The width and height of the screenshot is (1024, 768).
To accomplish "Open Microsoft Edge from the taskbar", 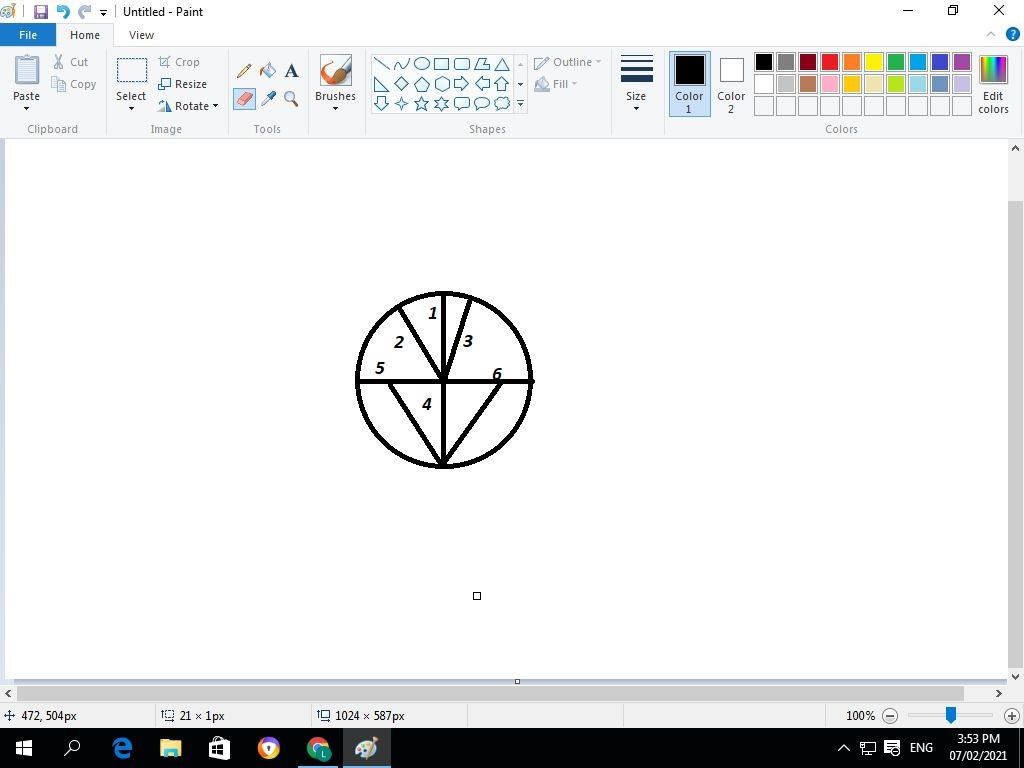I will point(122,748).
